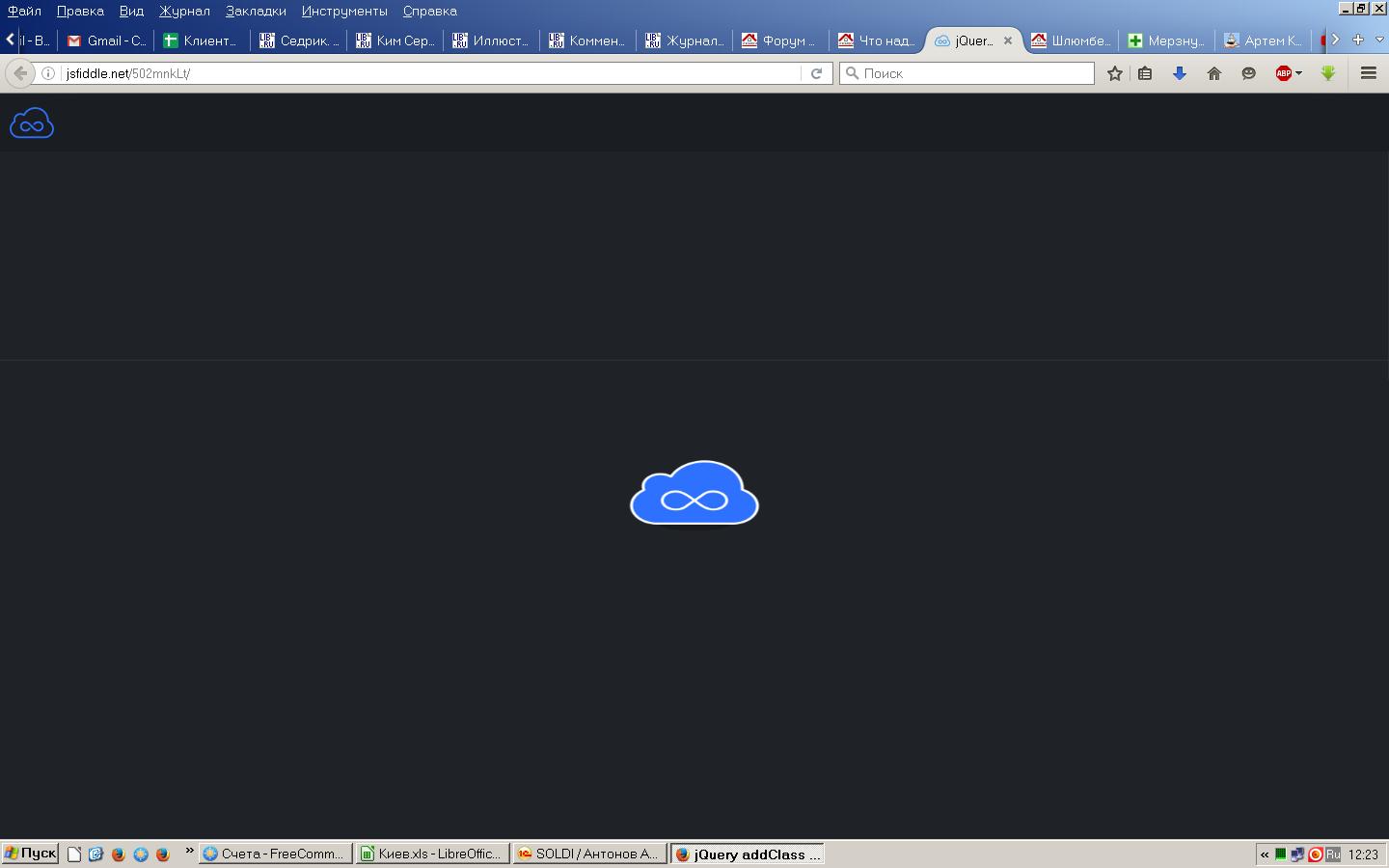The height and width of the screenshot is (868, 1389).
Task: Click the large blue cloud loading logo
Action: [x=694, y=494]
